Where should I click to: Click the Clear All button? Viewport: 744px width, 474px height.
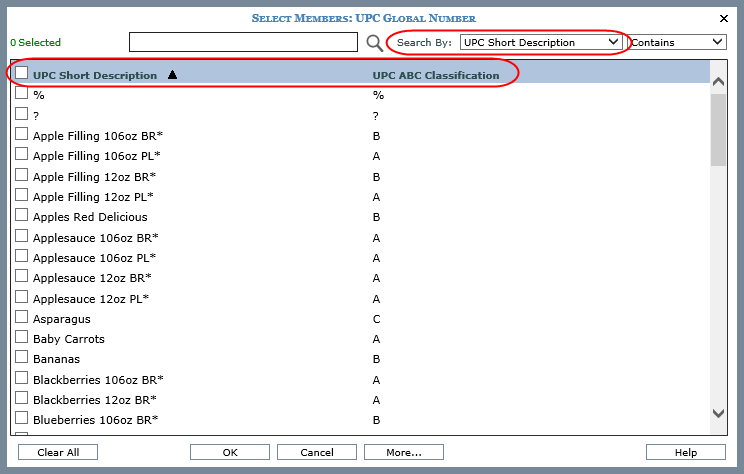pyautogui.click(x=58, y=452)
